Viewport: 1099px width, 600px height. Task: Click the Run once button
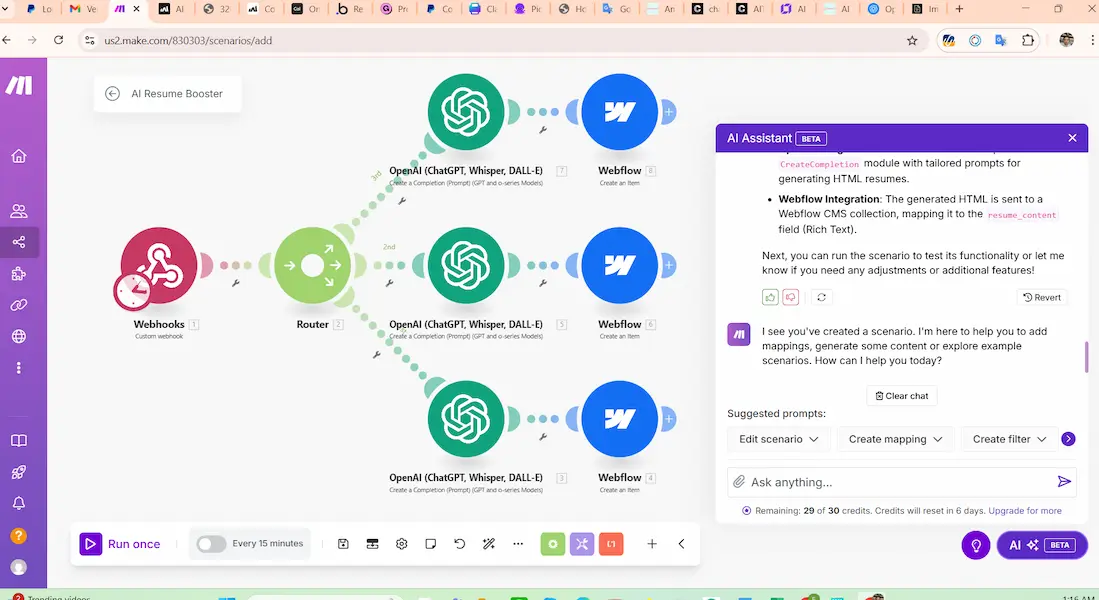[121, 544]
